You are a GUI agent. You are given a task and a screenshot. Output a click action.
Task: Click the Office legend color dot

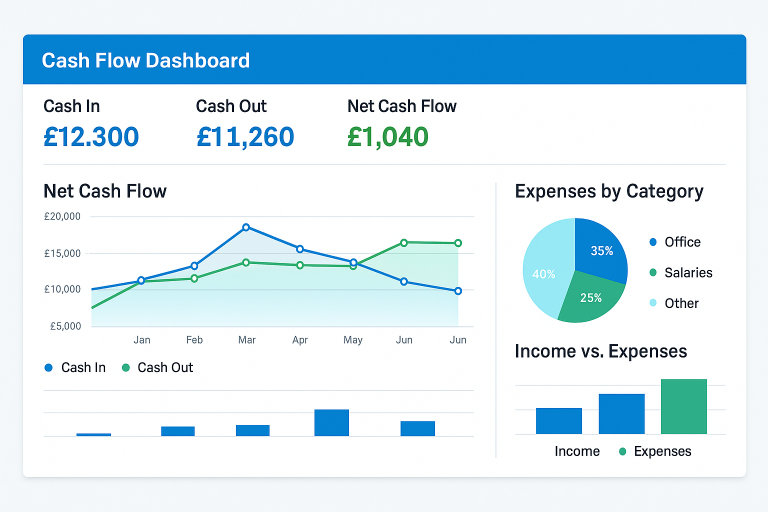coord(653,242)
